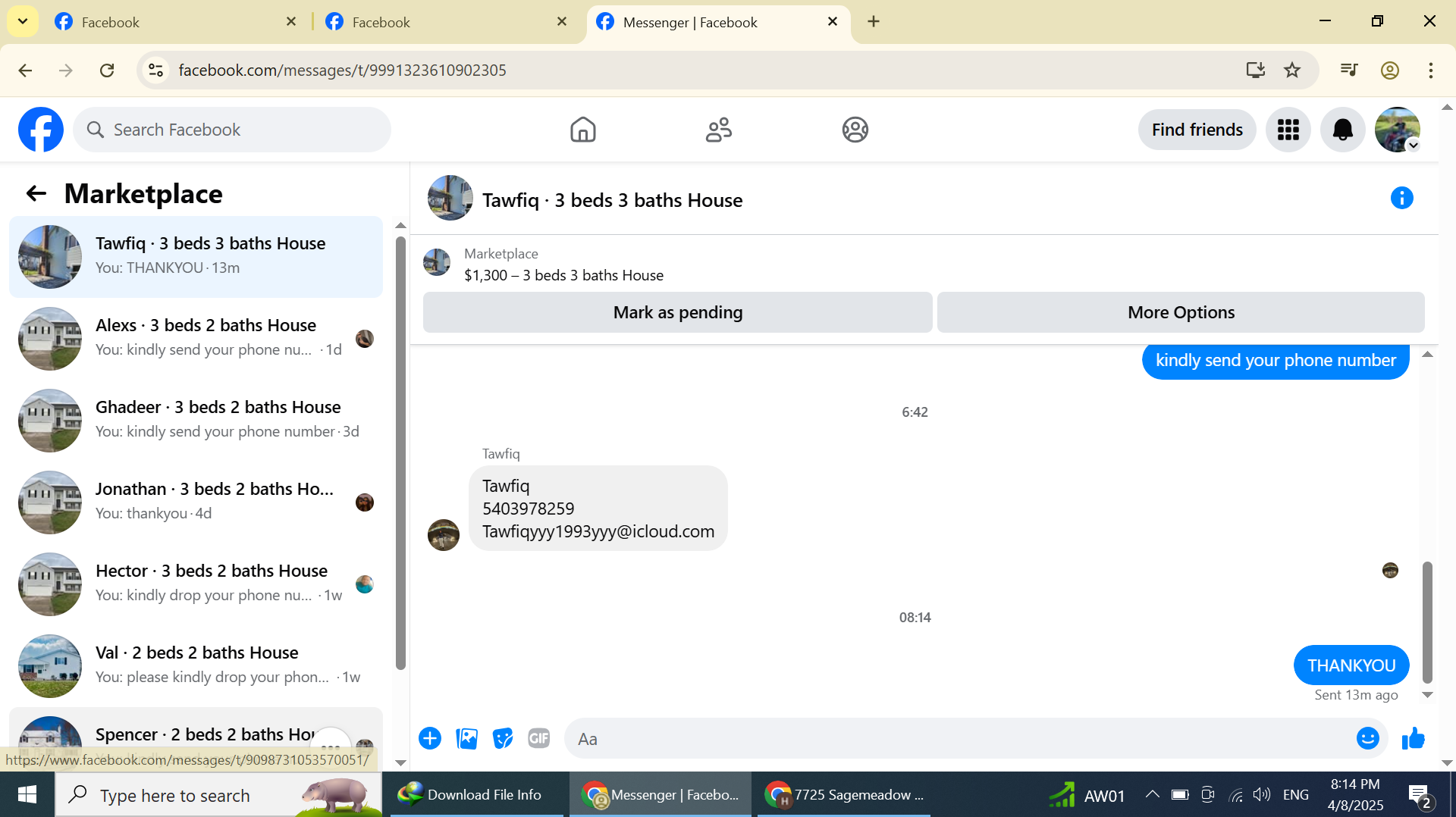Open 7725 Sagemeadow Chrome taskbar window

tap(844, 794)
